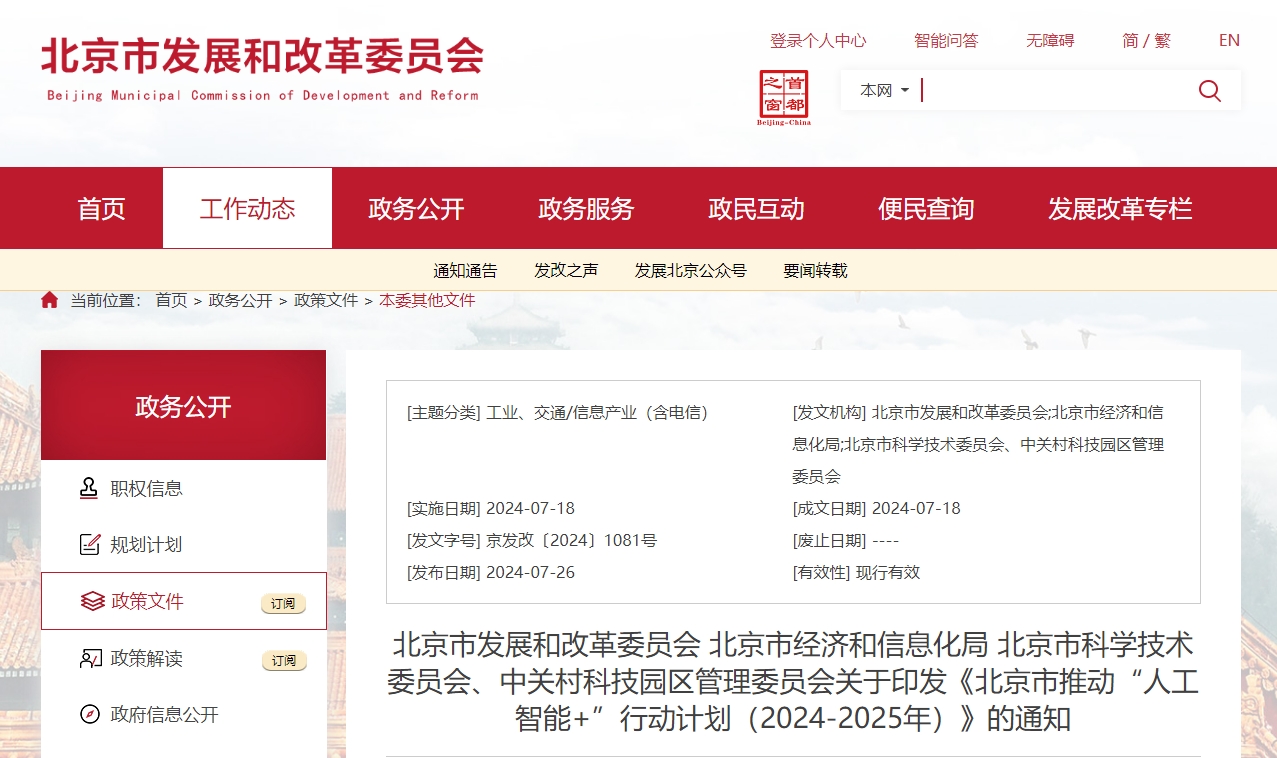Image resolution: width=1277 pixels, height=758 pixels.
Task: Click the 发文机构 issuing agencies text
Action: pyautogui.click(x=979, y=444)
